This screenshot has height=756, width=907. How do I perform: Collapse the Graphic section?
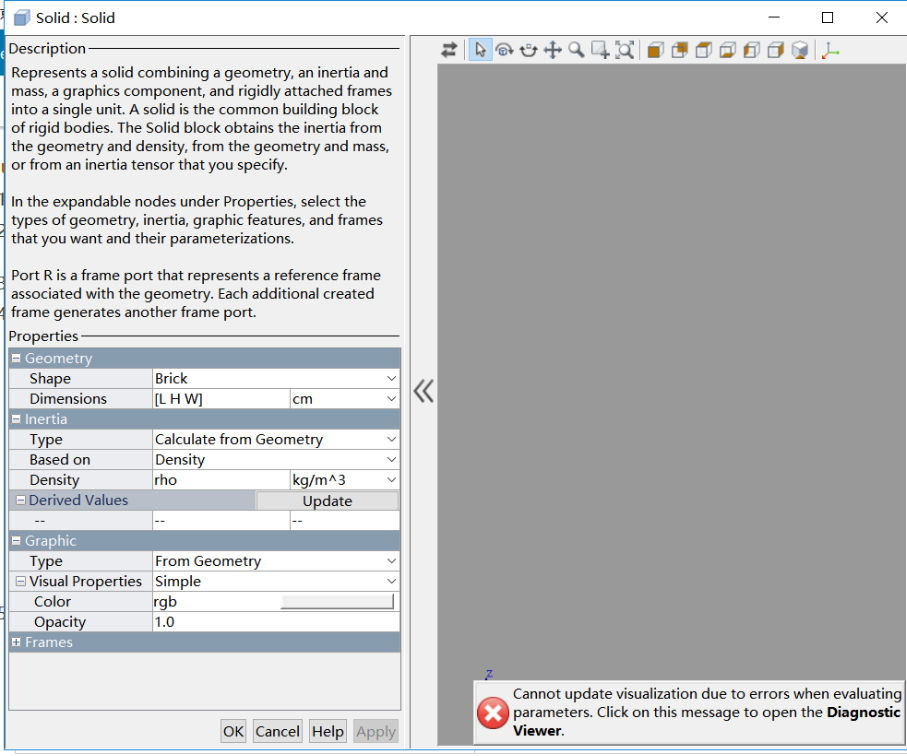coord(16,541)
